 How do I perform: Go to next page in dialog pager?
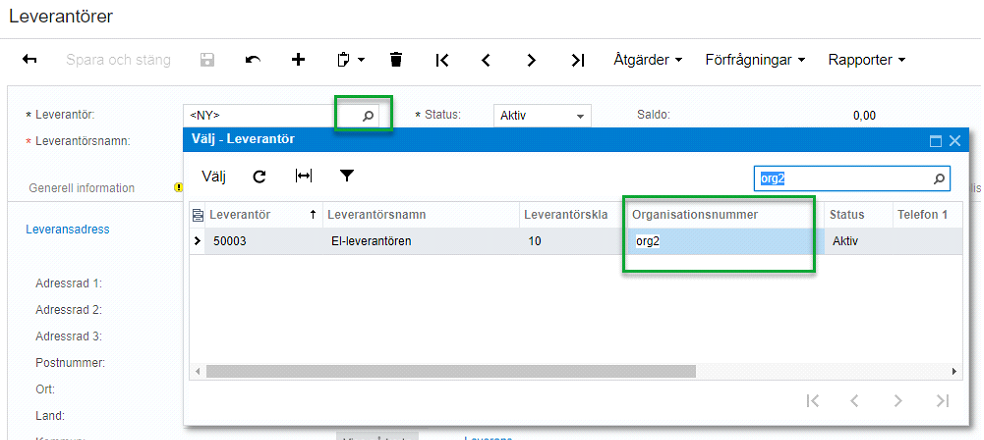coord(898,401)
